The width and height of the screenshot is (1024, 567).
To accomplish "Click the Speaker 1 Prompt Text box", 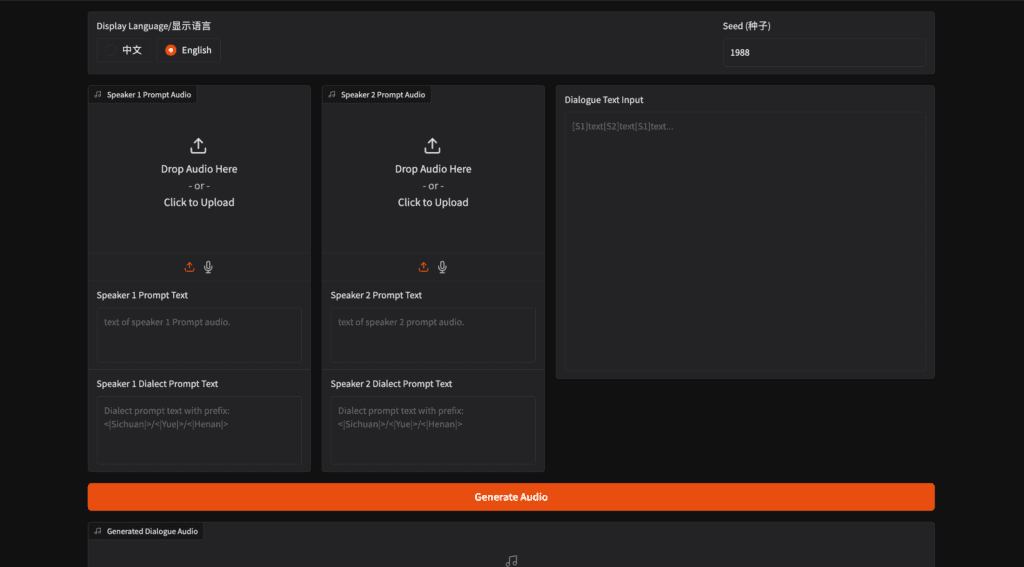I will (x=198, y=335).
